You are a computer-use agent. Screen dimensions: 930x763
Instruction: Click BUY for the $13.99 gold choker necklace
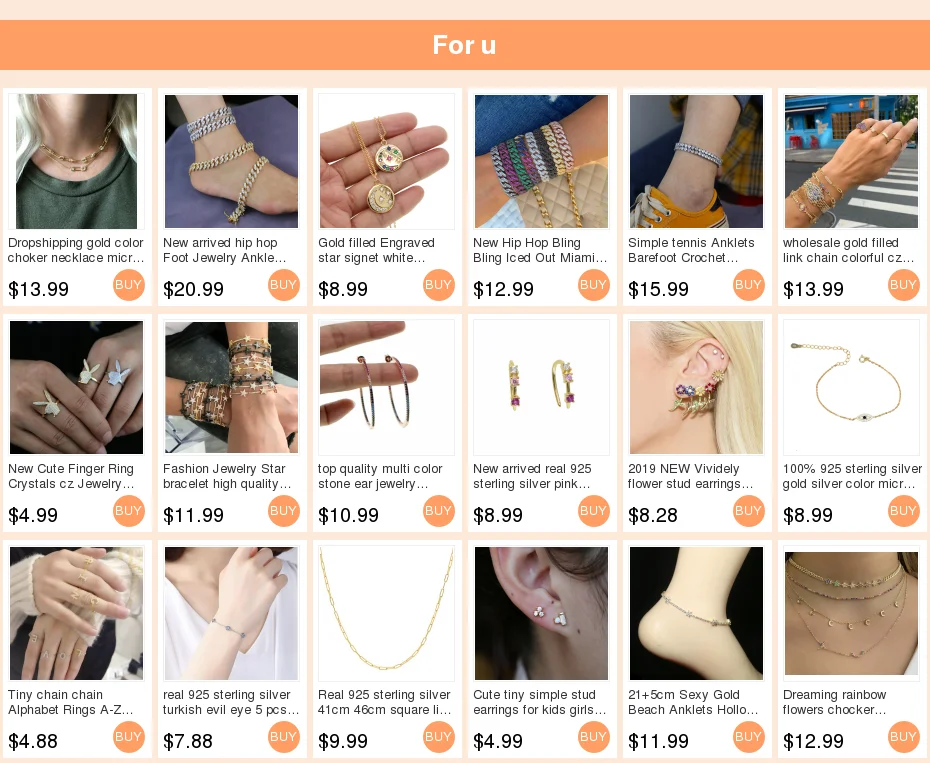coord(129,285)
